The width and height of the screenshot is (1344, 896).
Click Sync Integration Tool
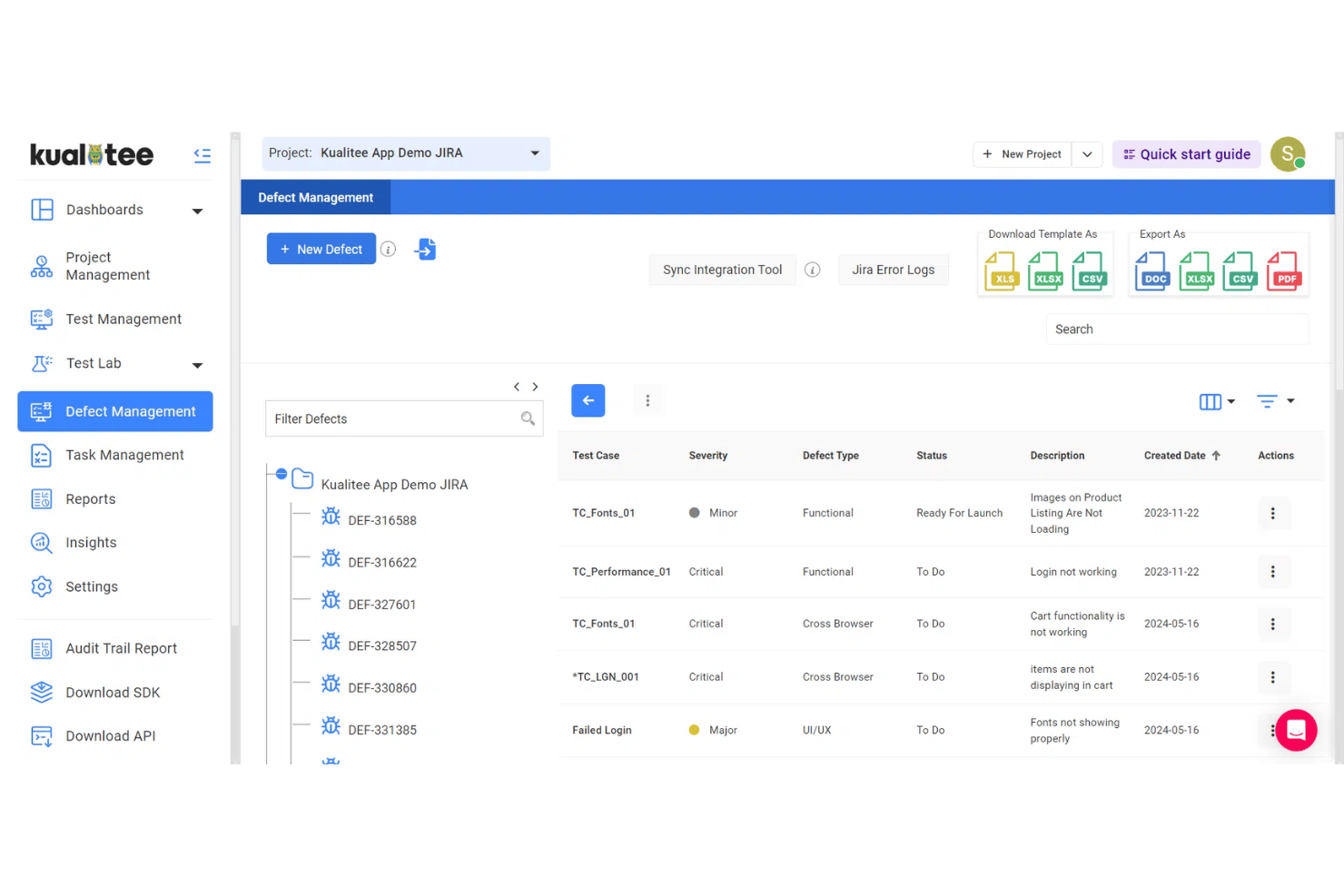coord(722,270)
